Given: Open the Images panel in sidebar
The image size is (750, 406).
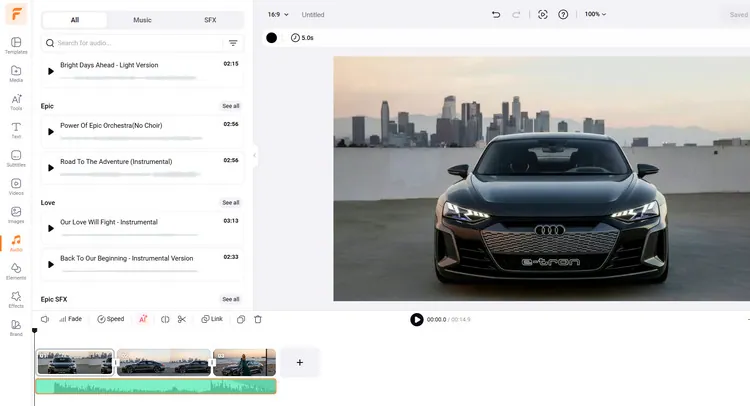Looking at the screenshot, I should pyautogui.click(x=16, y=215).
